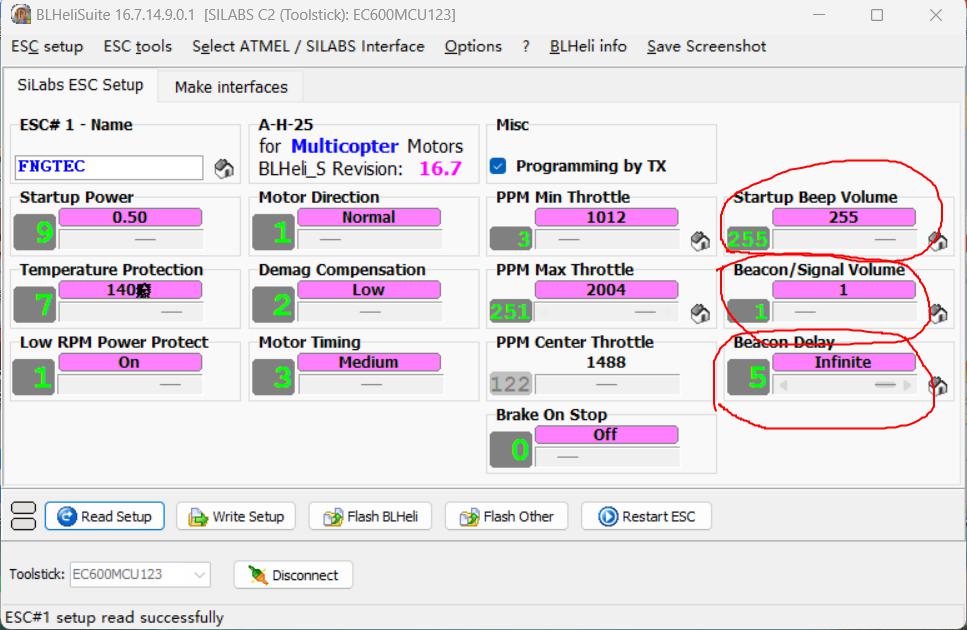
Task: Click the Disconnect button
Action: (293, 575)
